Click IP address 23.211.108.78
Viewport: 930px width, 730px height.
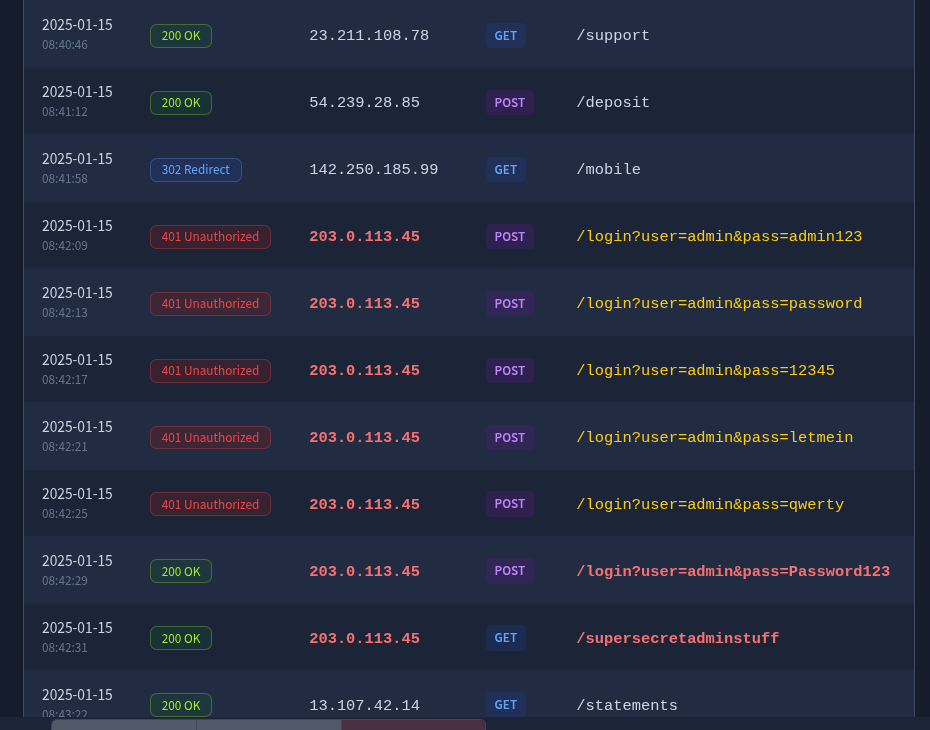[x=369, y=35]
